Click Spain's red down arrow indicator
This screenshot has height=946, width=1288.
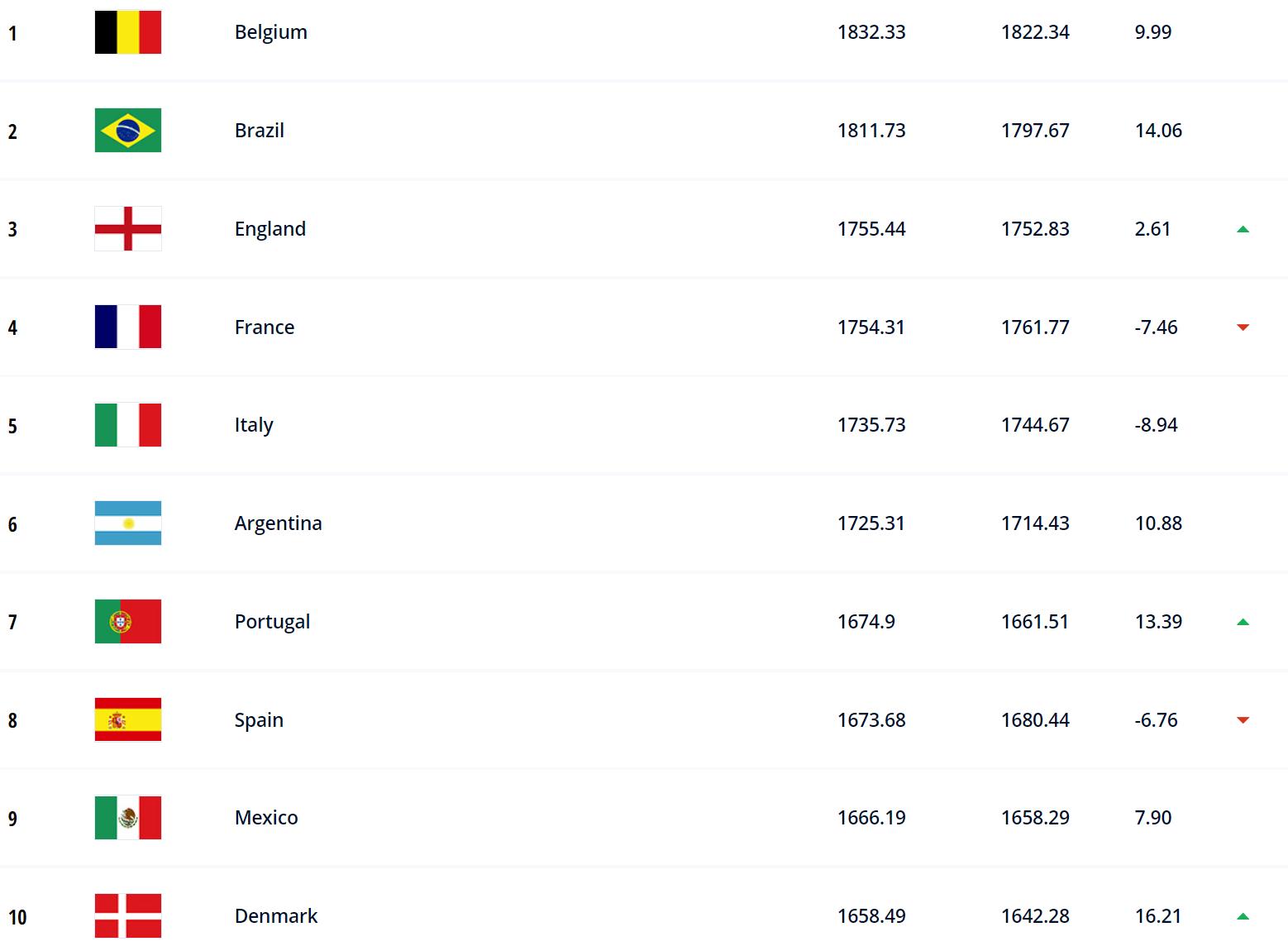[x=1243, y=720]
